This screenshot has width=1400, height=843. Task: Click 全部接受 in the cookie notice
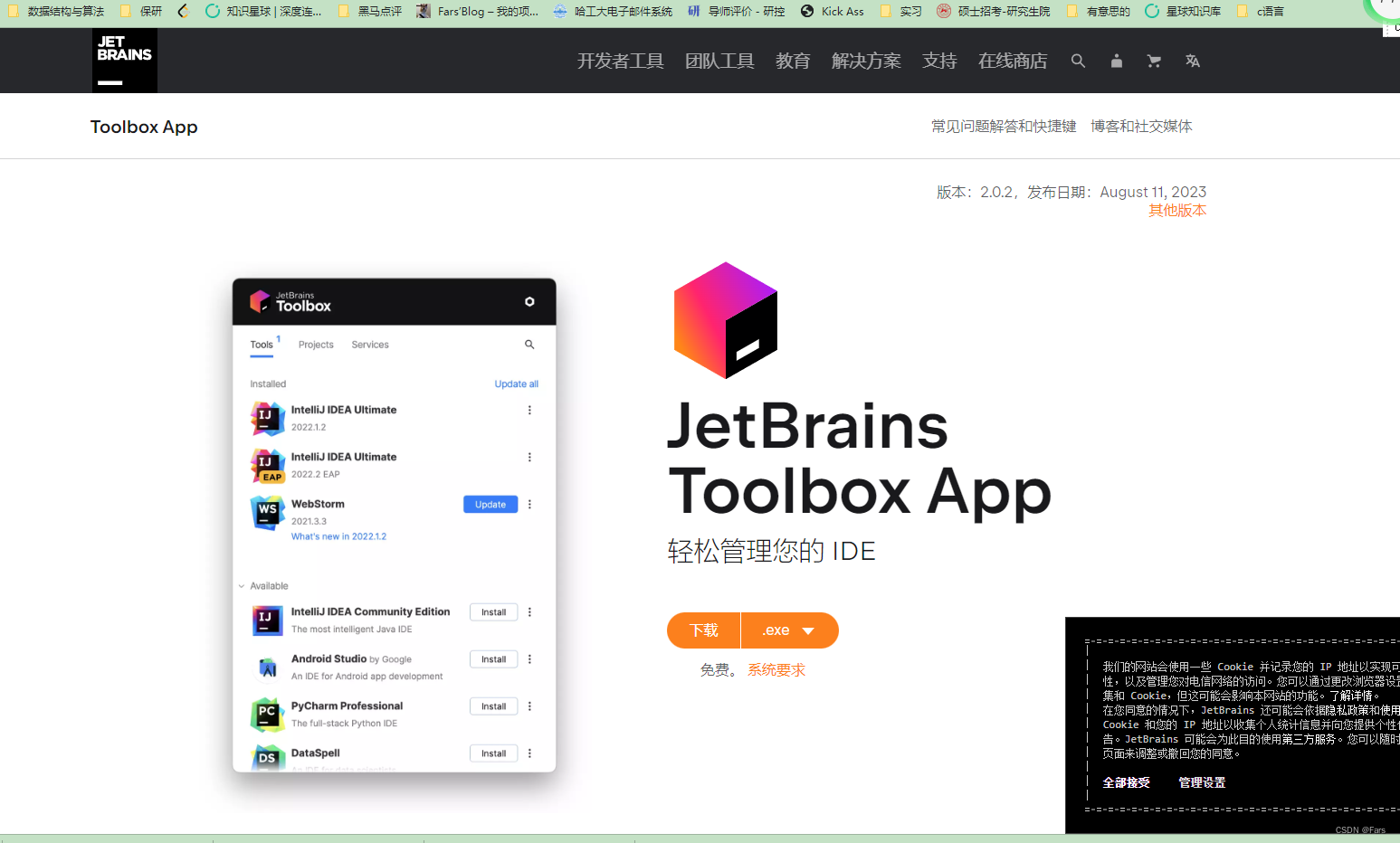[x=1127, y=782]
